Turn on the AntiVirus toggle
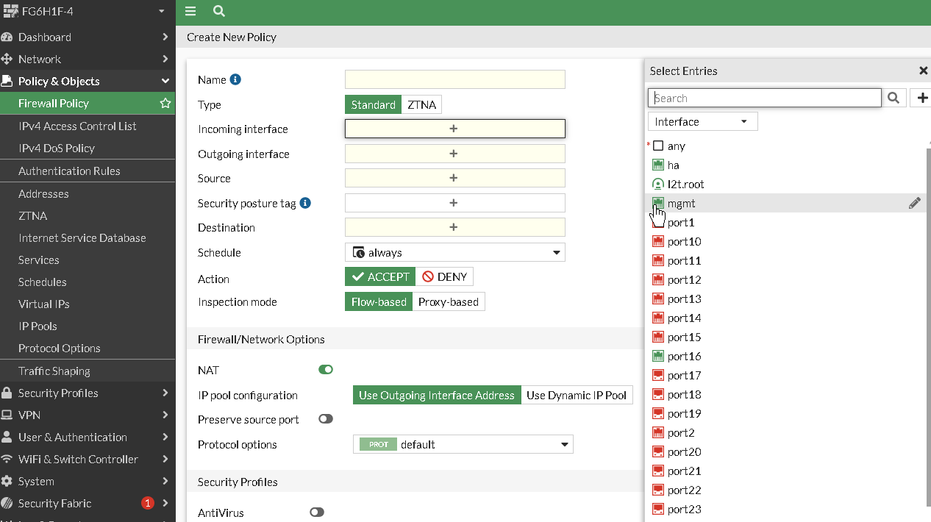Viewport: 931px width, 522px height. pyautogui.click(x=317, y=513)
